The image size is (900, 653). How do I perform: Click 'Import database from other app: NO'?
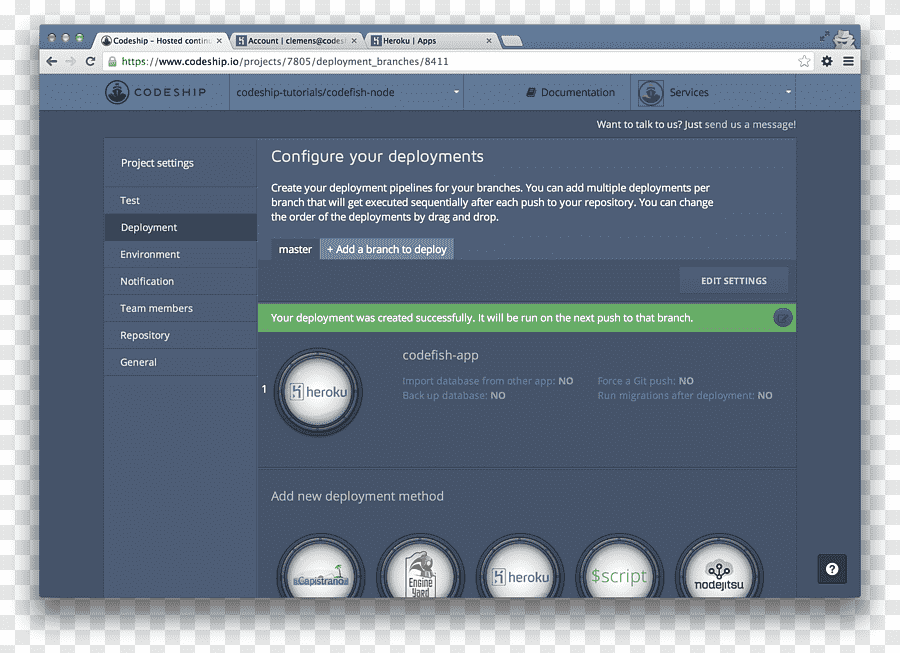point(487,380)
